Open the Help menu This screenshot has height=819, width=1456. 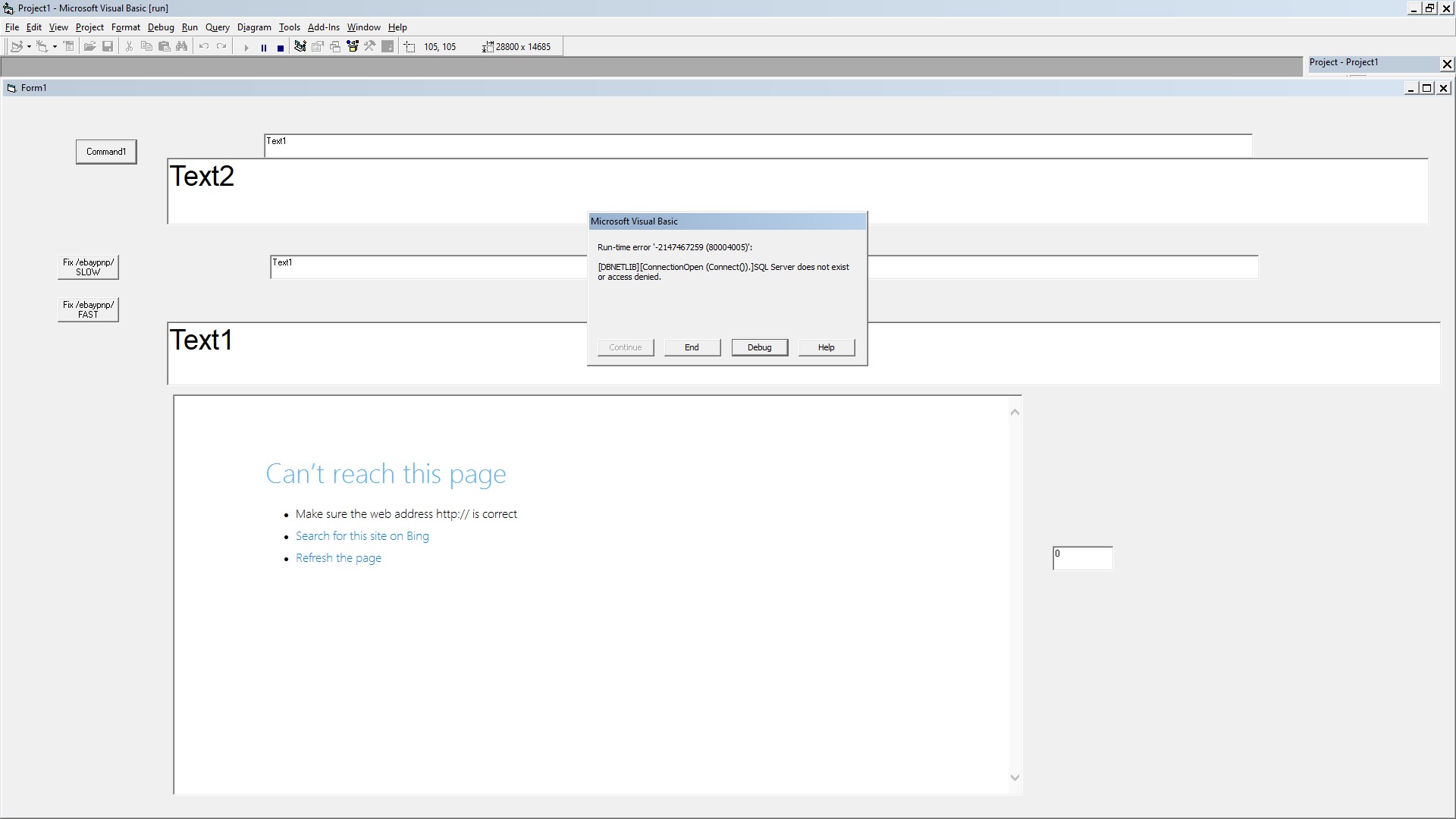397,27
